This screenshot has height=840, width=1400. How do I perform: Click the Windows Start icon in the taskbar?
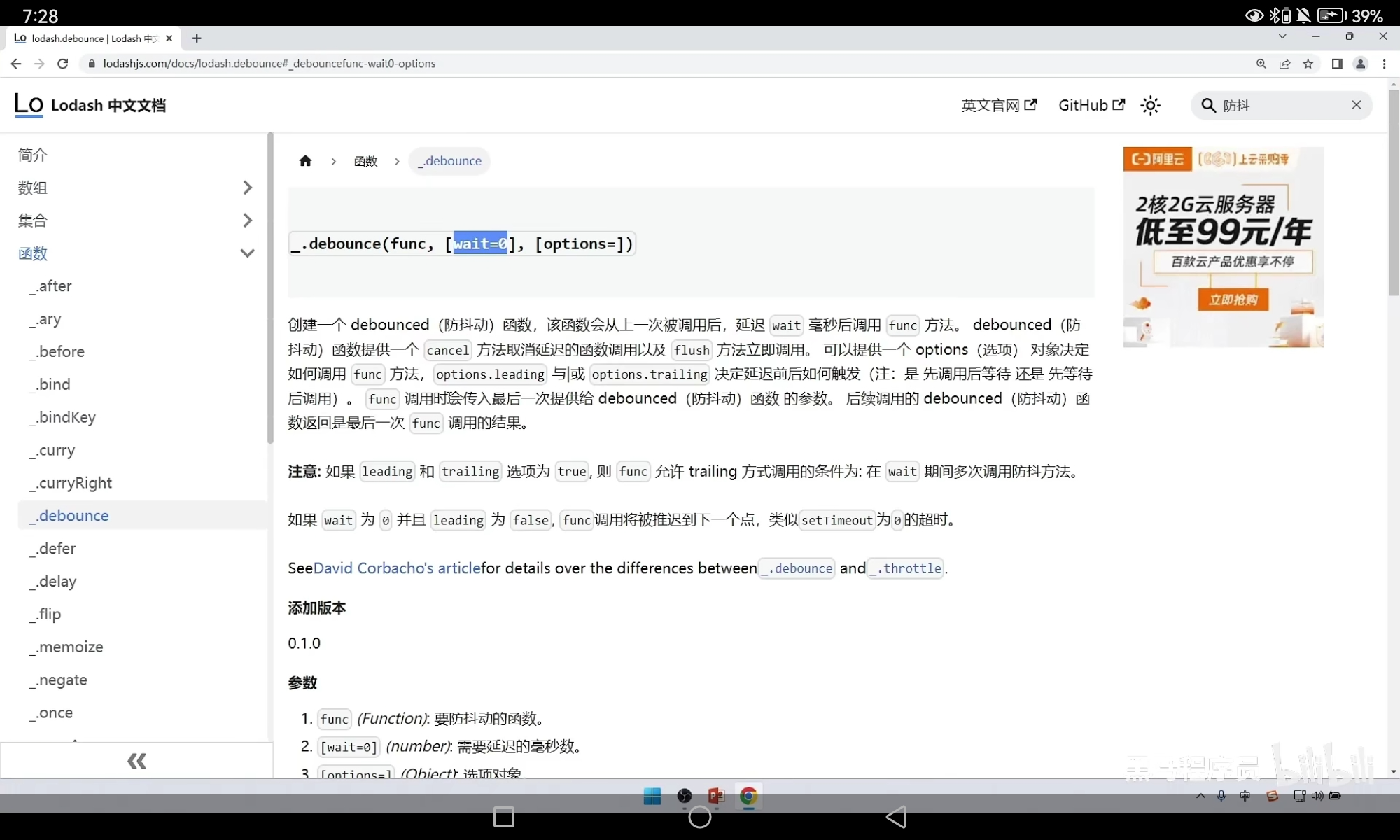(x=652, y=796)
